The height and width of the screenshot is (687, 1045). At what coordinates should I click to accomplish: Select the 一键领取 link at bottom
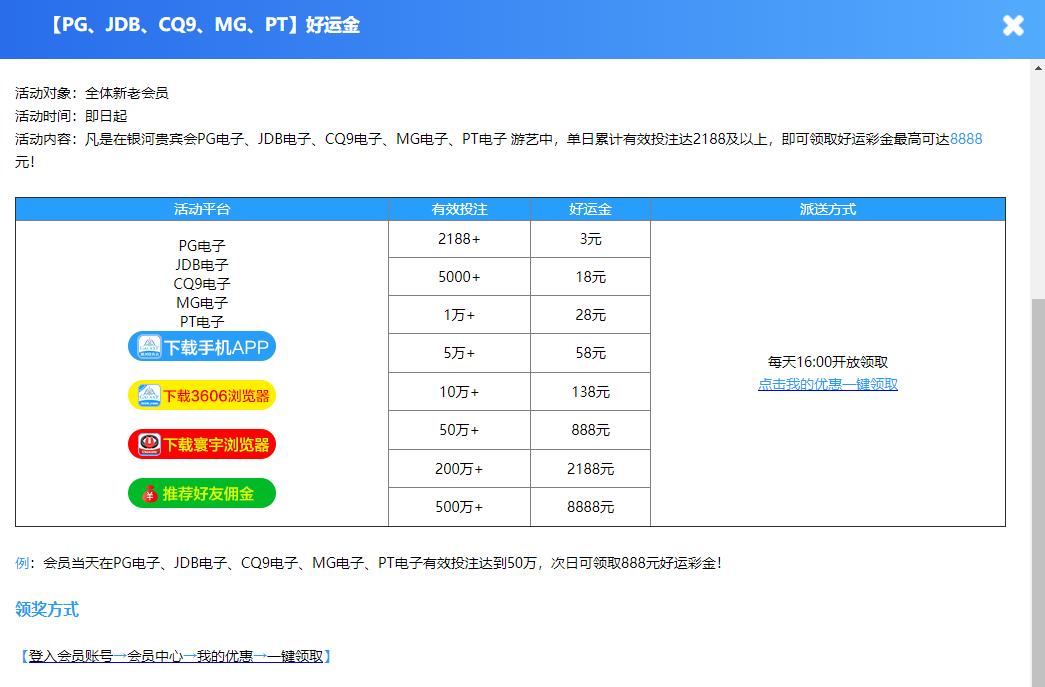point(295,656)
